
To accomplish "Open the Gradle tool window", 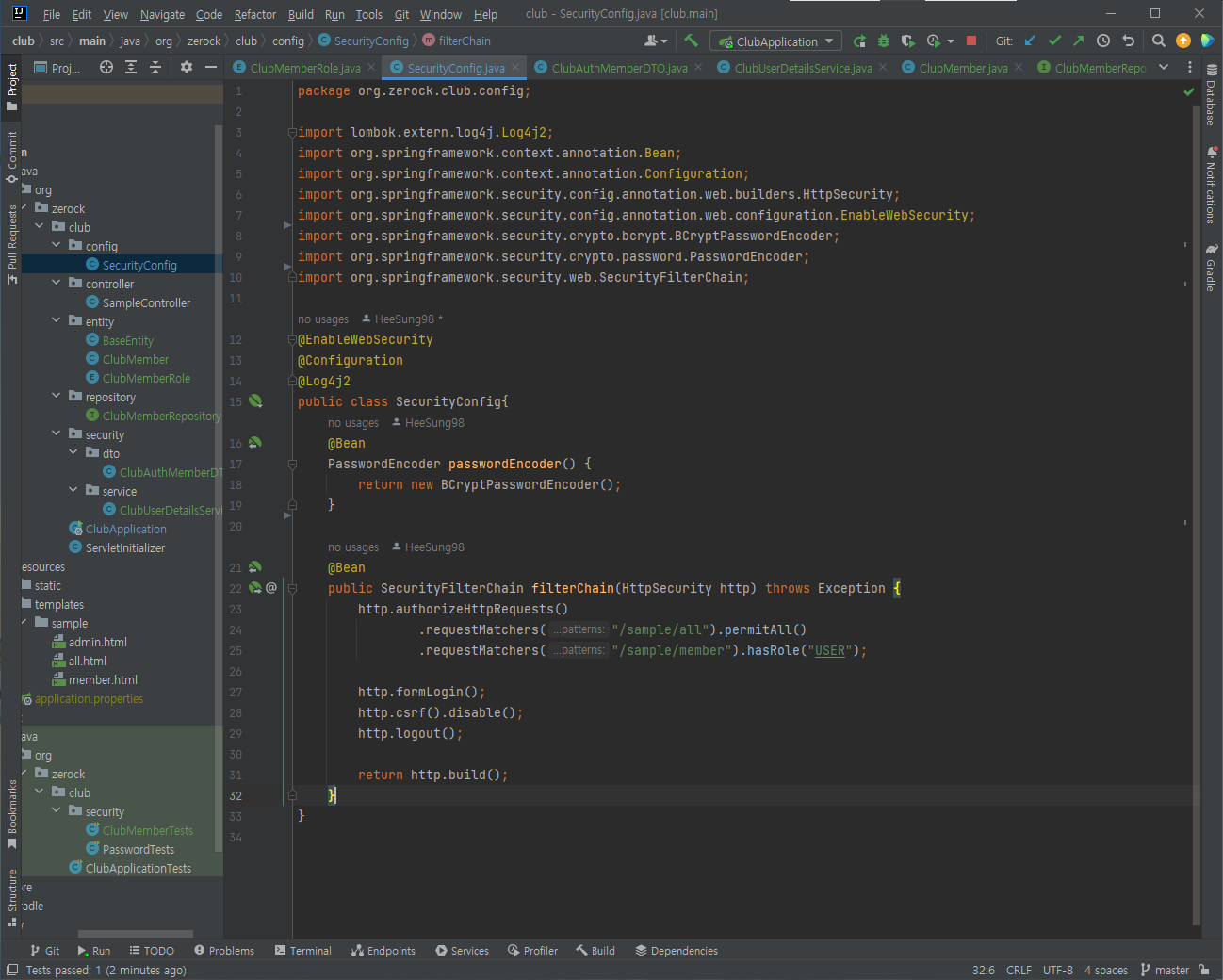I will pyautogui.click(x=1212, y=268).
